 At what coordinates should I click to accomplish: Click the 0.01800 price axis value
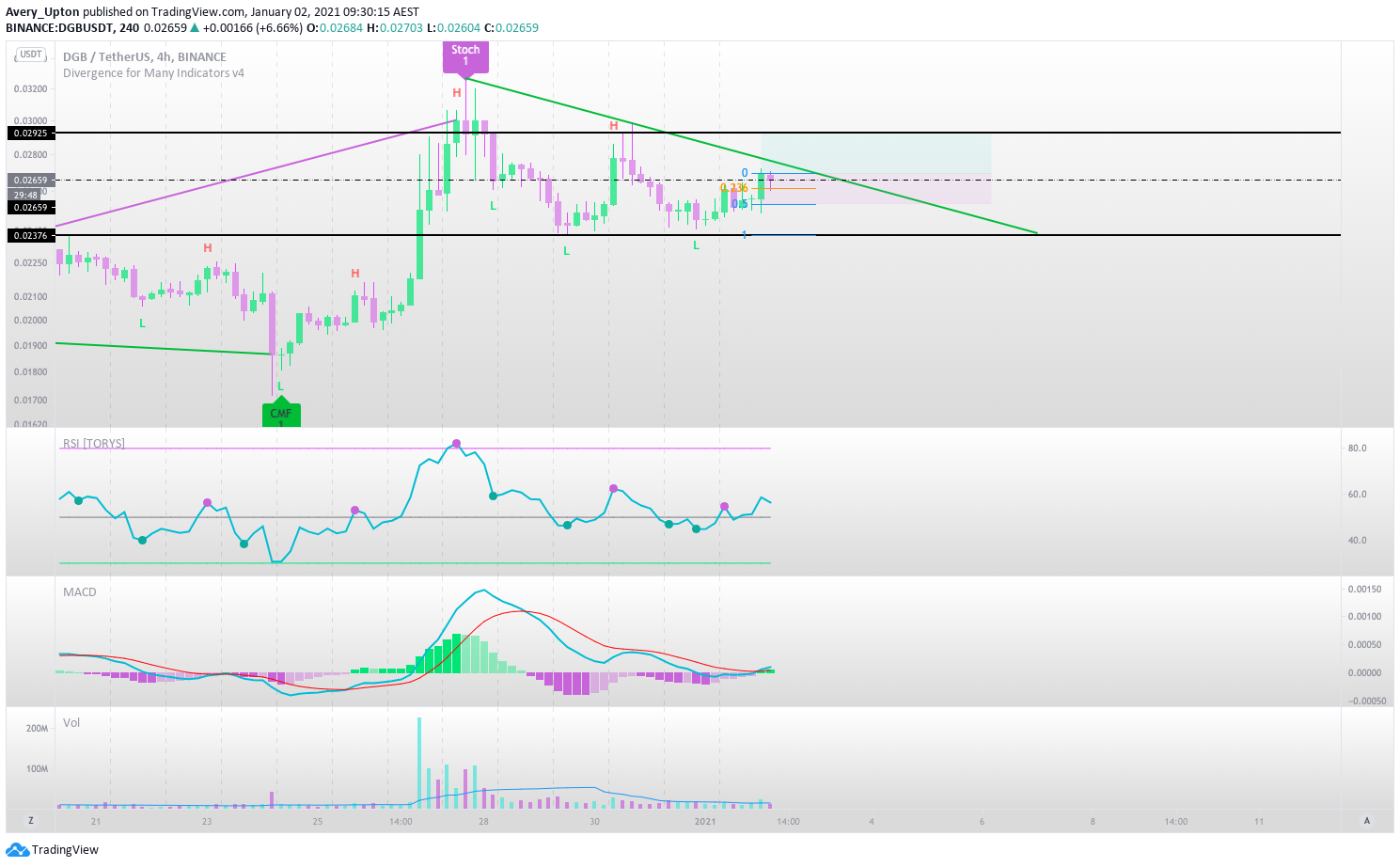[31, 371]
